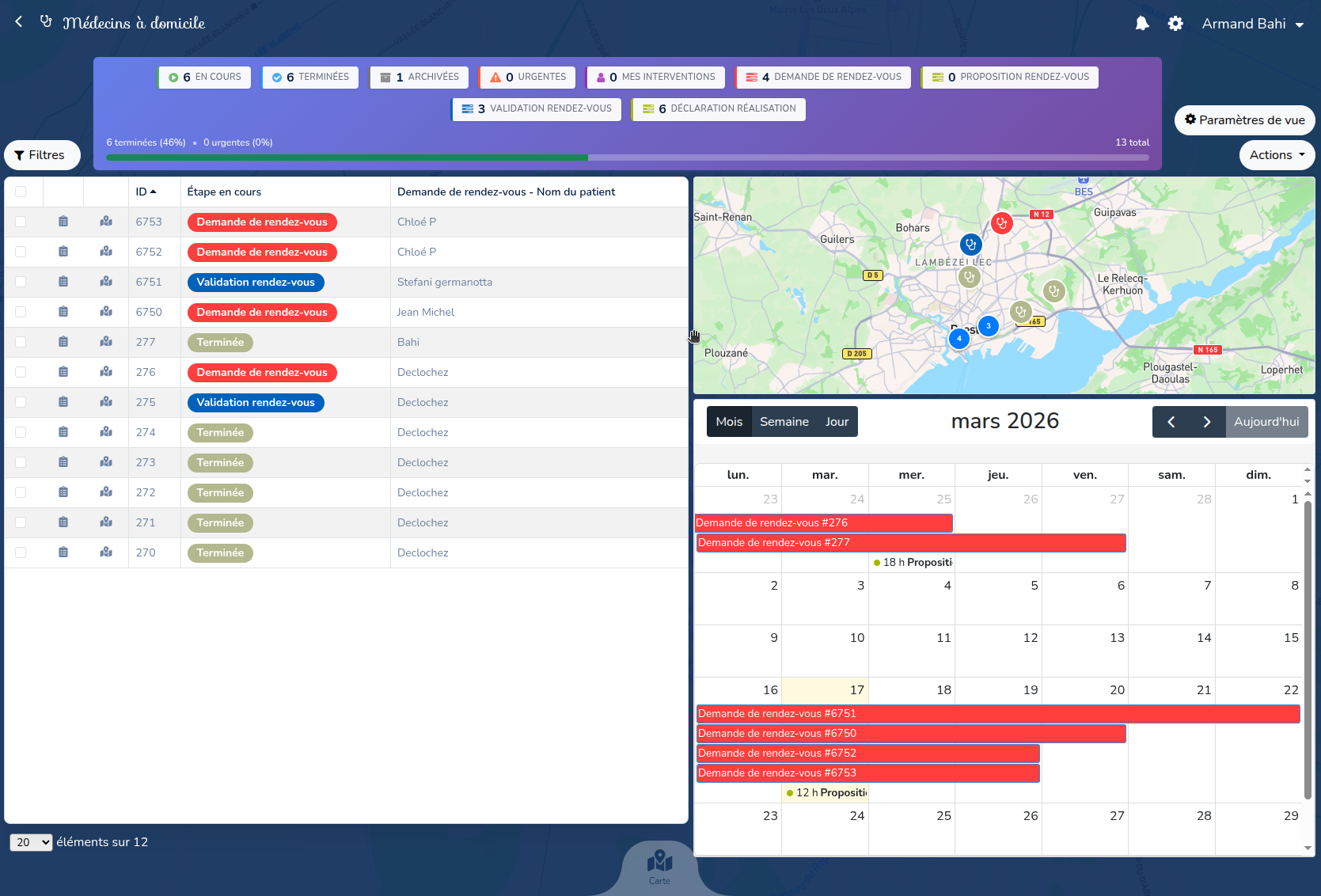Check the box for row 276
This screenshot has width=1321, height=896.
[x=21, y=372]
